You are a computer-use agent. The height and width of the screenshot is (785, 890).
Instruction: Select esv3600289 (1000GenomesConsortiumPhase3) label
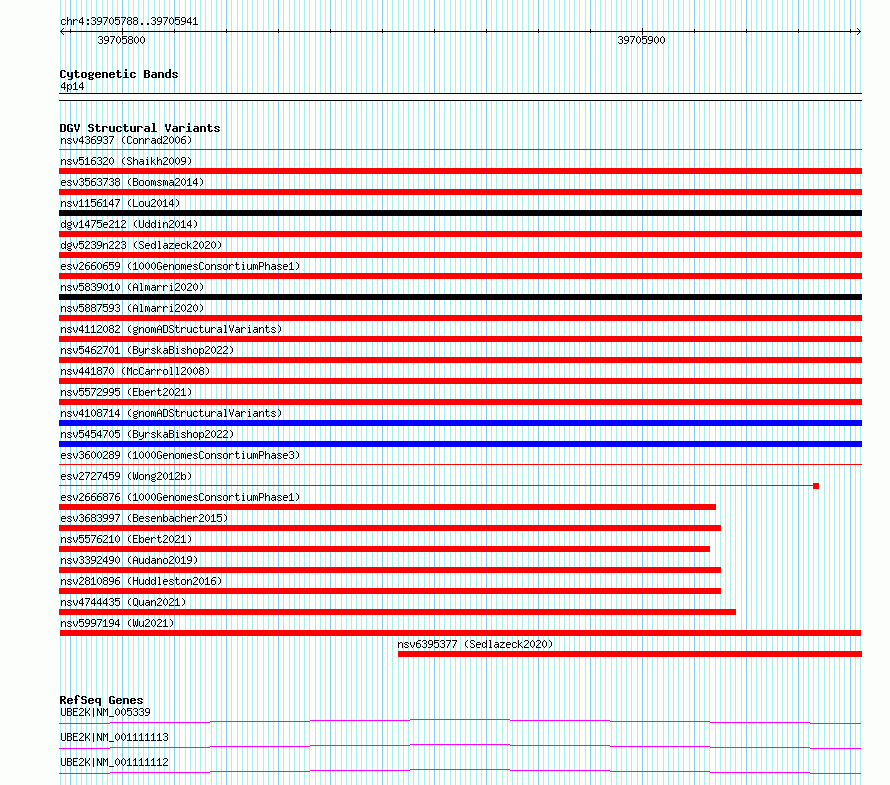tap(180, 455)
